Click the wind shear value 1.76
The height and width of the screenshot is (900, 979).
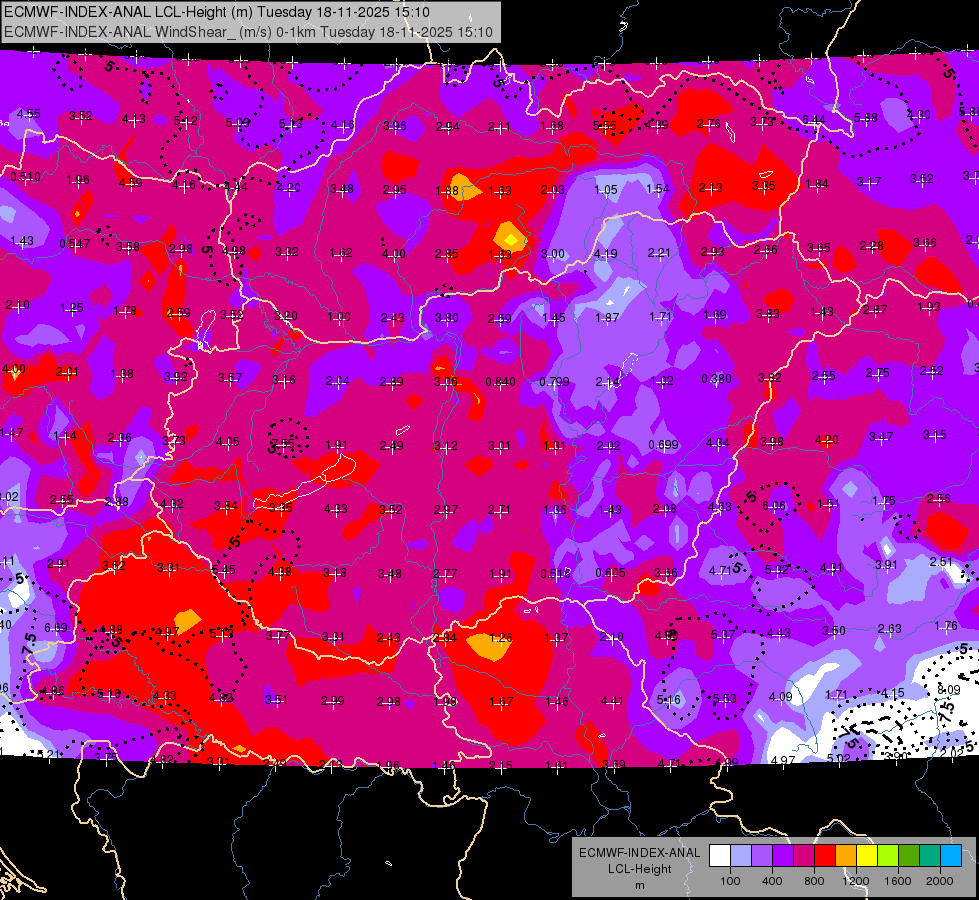[x=946, y=626]
